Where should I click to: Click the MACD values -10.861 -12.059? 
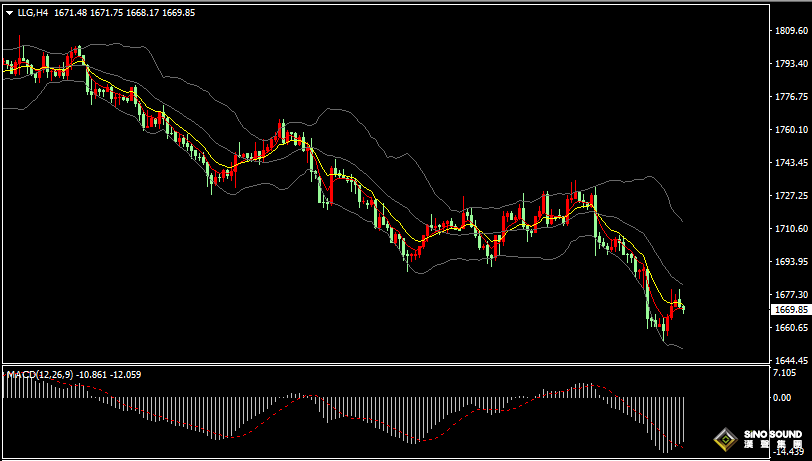tap(108, 374)
